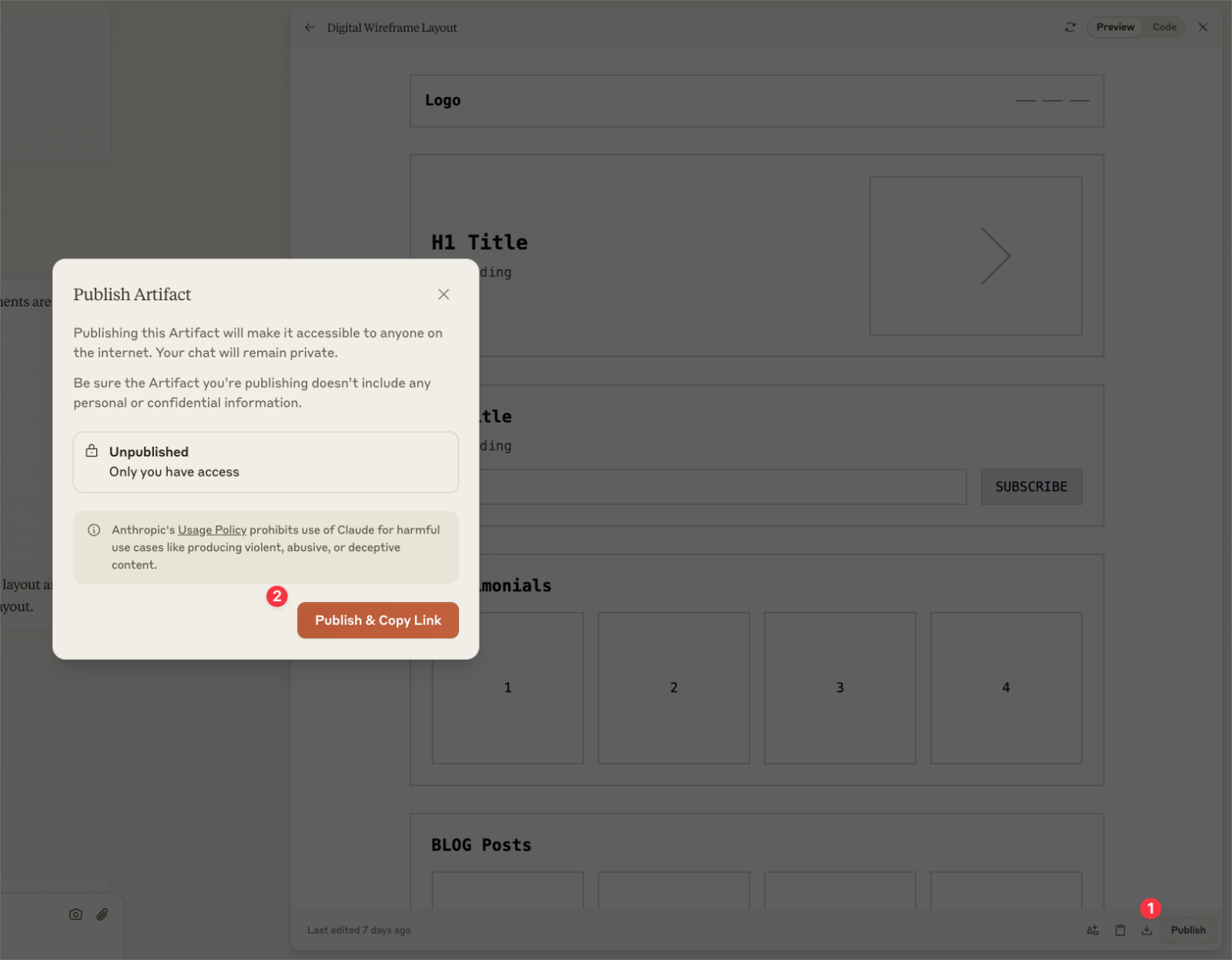This screenshot has height=960, width=1232.
Task: Click the shapes remix icon in the footer
Action: [1093, 930]
